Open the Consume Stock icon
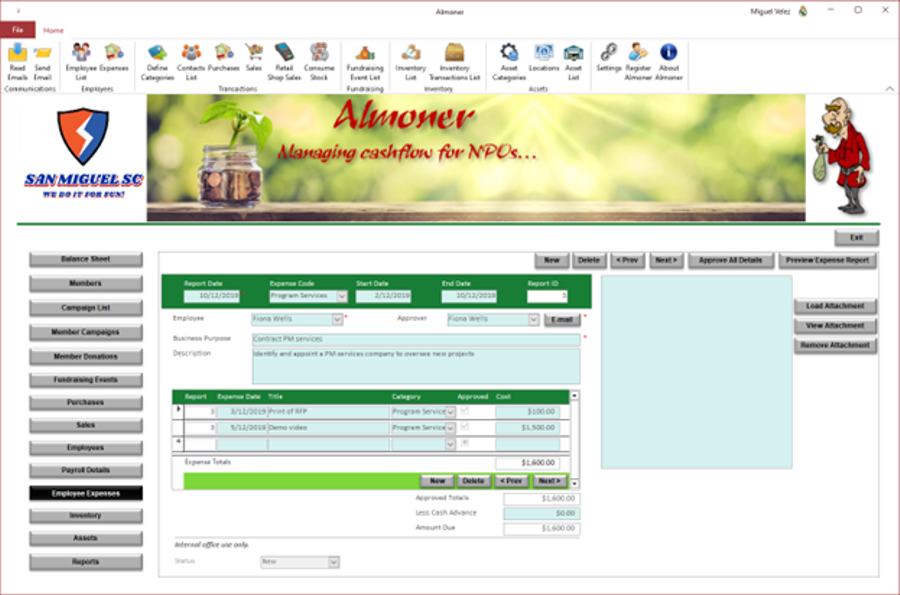The height and width of the screenshot is (595, 900). (x=319, y=62)
